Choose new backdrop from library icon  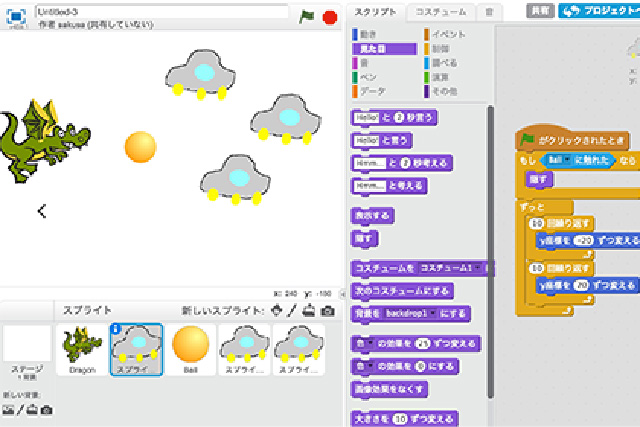point(8,409)
